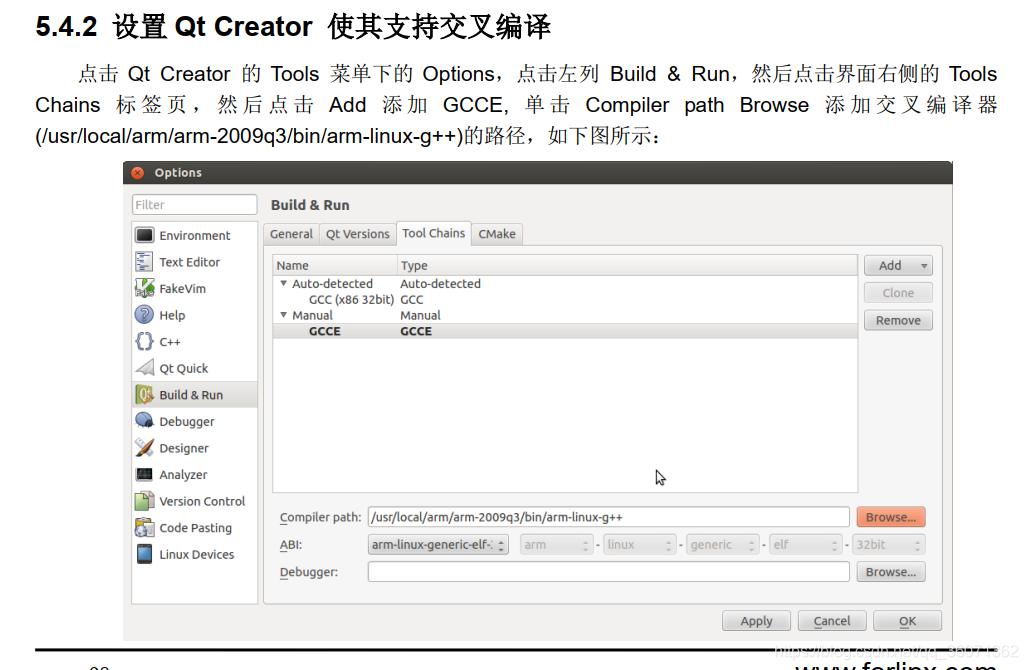The height and width of the screenshot is (670, 1028).
Task: Click the Debugger bug icon
Action: tap(144, 421)
